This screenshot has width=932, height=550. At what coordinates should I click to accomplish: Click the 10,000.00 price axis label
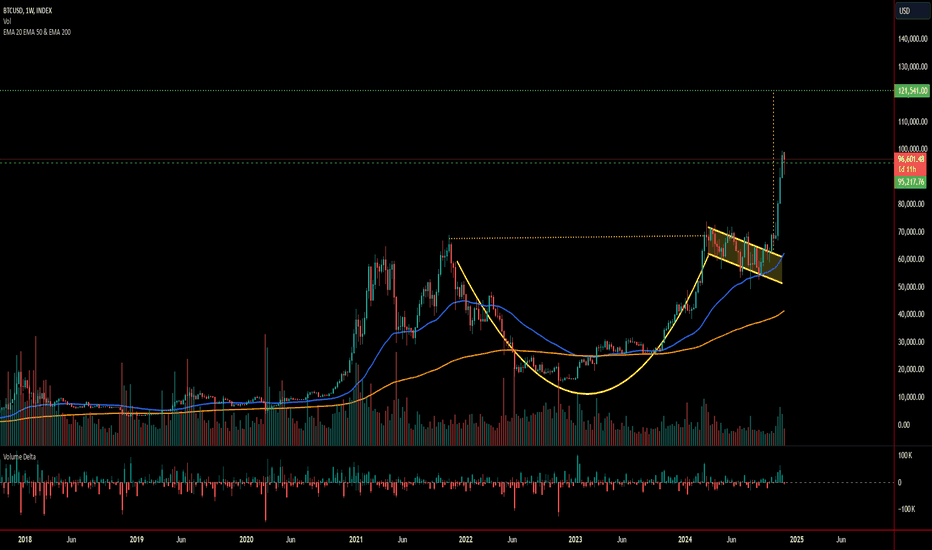pyautogui.click(x=912, y=397)
